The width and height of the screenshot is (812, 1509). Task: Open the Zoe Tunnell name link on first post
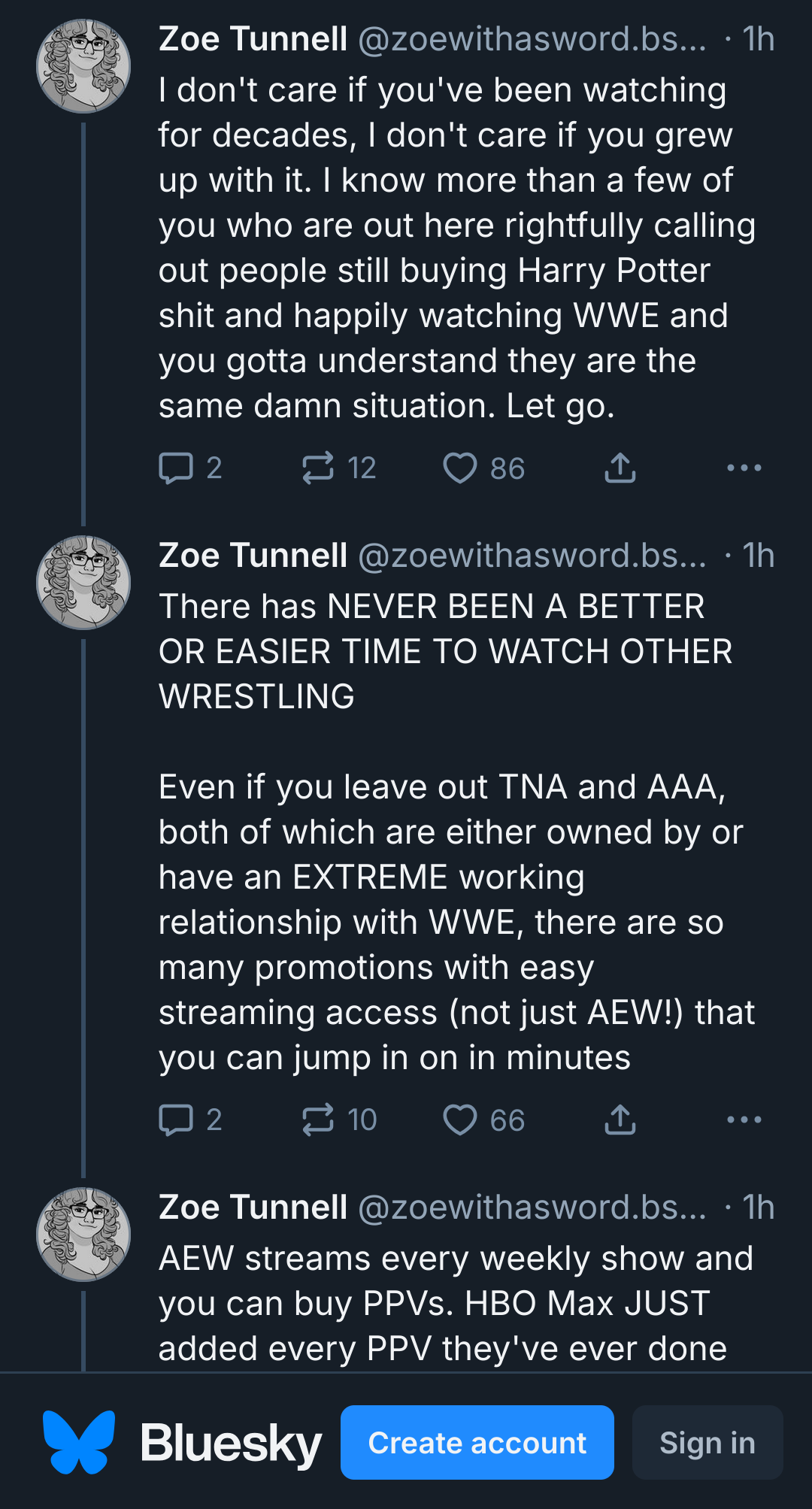click(x=253, y=39)
